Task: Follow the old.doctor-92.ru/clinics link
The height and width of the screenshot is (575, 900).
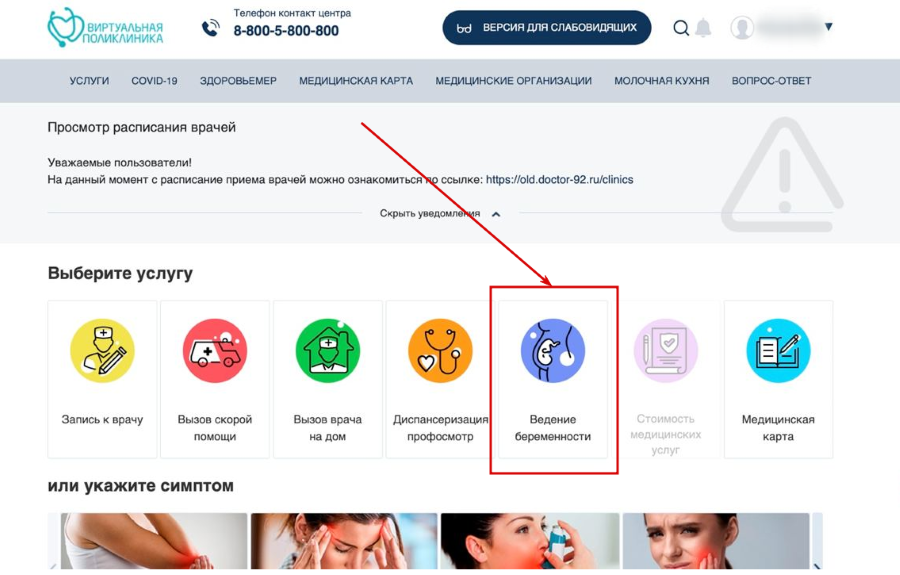Action: 560,180
